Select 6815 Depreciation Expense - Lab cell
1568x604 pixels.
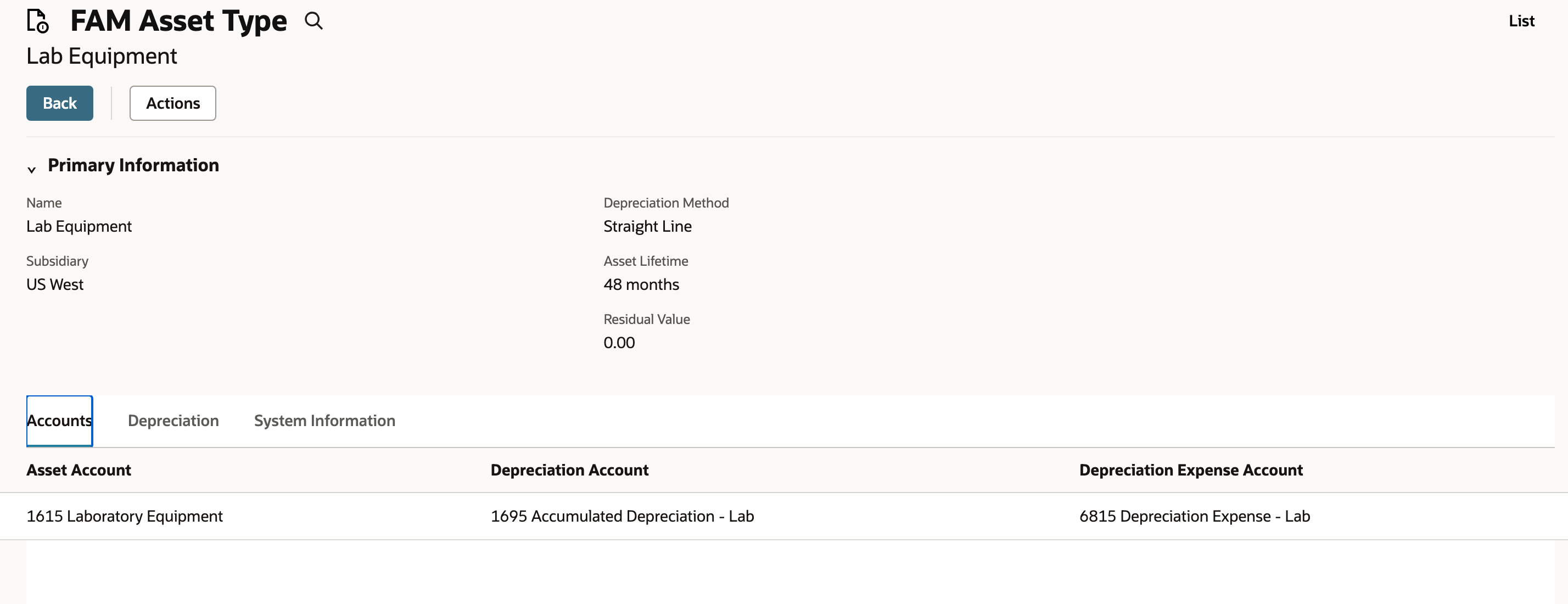[x=1194, y=516]
